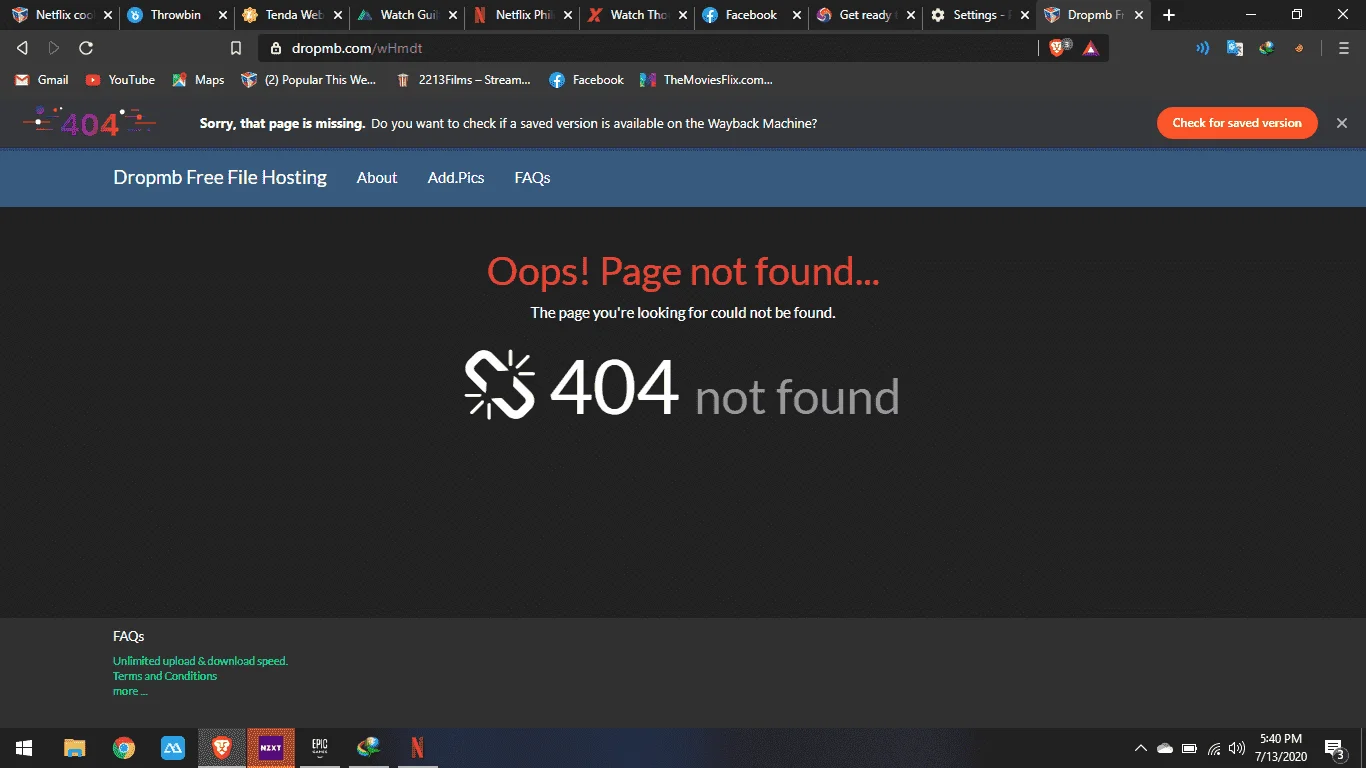The image size is (1366, 768).
Task: Open Brave Rewards triangle icon
Action: point(1090,48)
